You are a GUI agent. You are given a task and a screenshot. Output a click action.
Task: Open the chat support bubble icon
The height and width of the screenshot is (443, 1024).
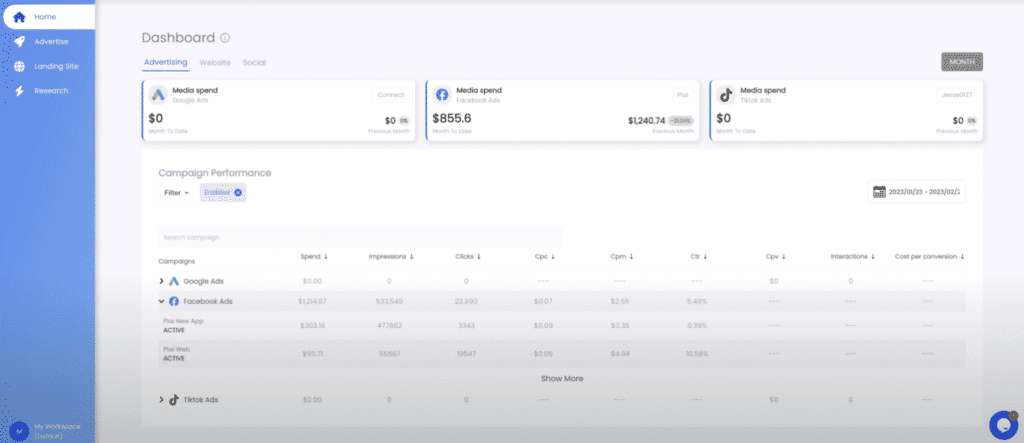1002,424
